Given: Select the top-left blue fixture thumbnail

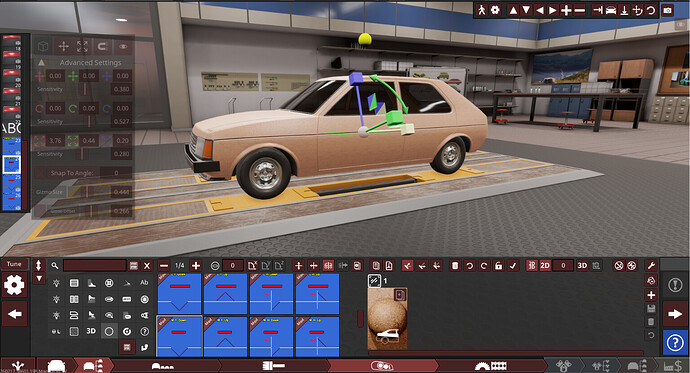Looking at the screenshot, I should (x=180, y=294).
